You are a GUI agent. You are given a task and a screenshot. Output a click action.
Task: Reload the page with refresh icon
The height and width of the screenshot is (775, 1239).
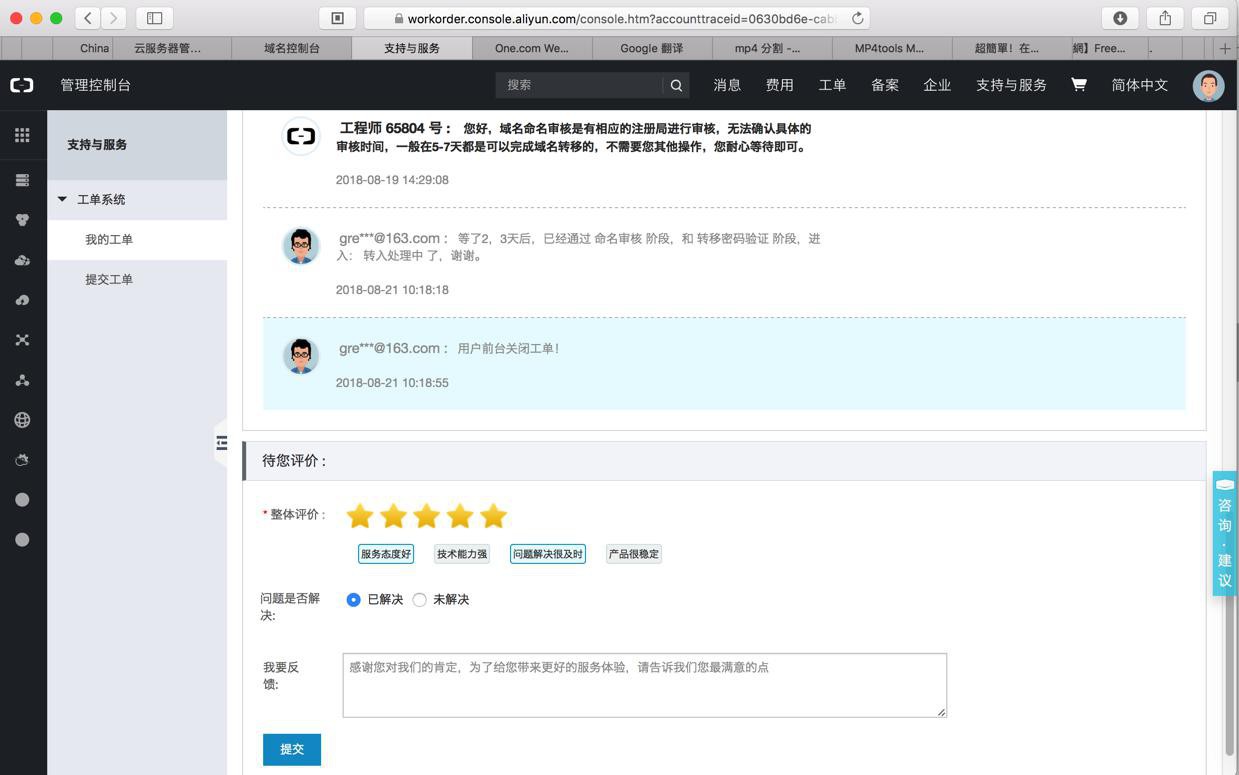tap(858, 18)
